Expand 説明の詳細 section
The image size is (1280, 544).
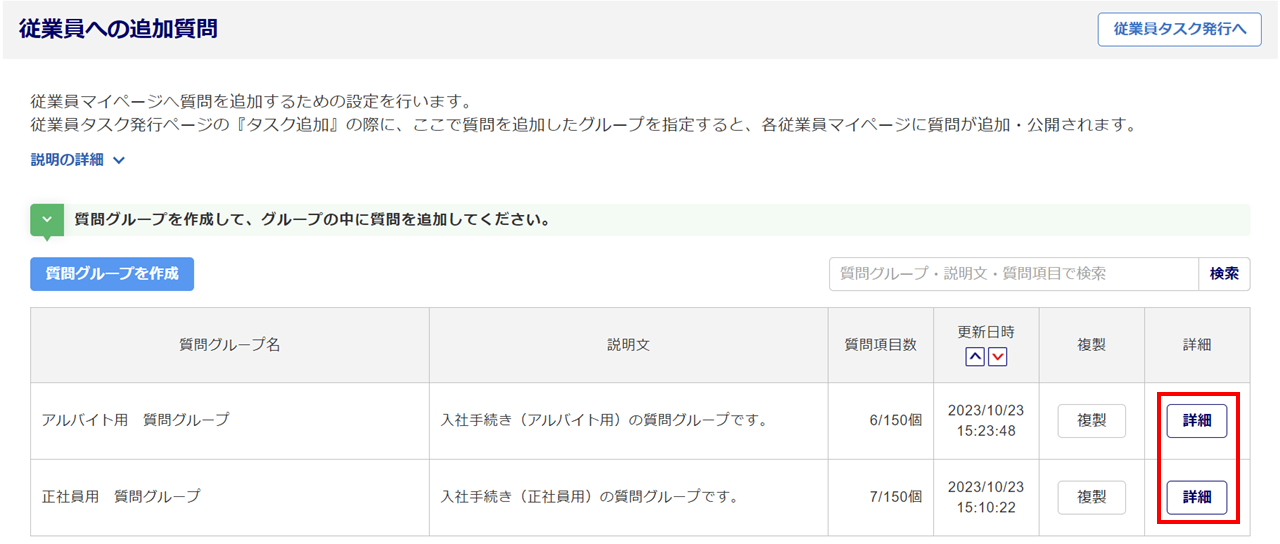(78, 159)
